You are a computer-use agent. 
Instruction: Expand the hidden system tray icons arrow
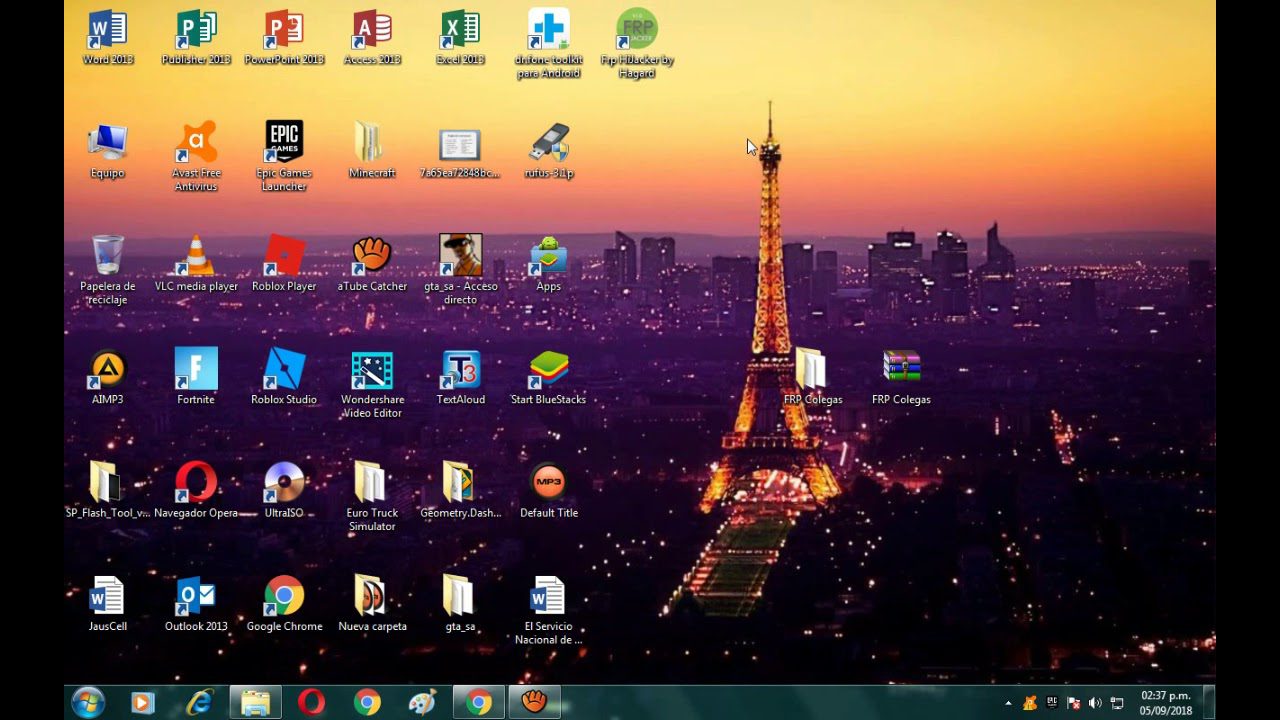coord(1008,703)
